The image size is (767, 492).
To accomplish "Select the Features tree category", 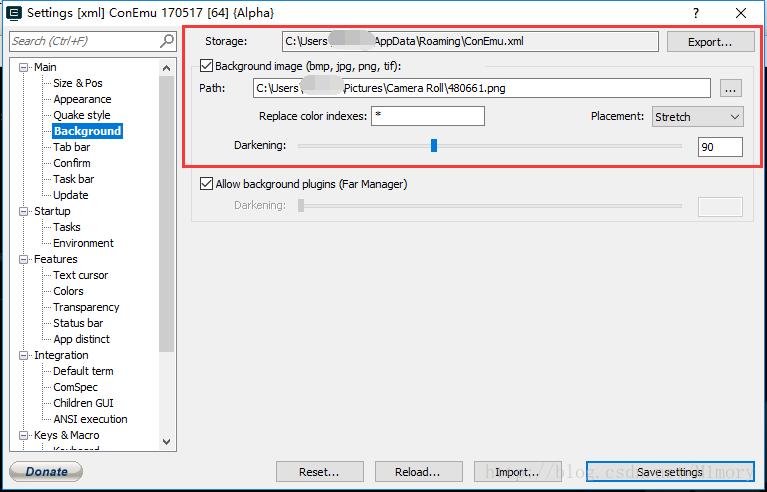I will [x=55, y=259].
